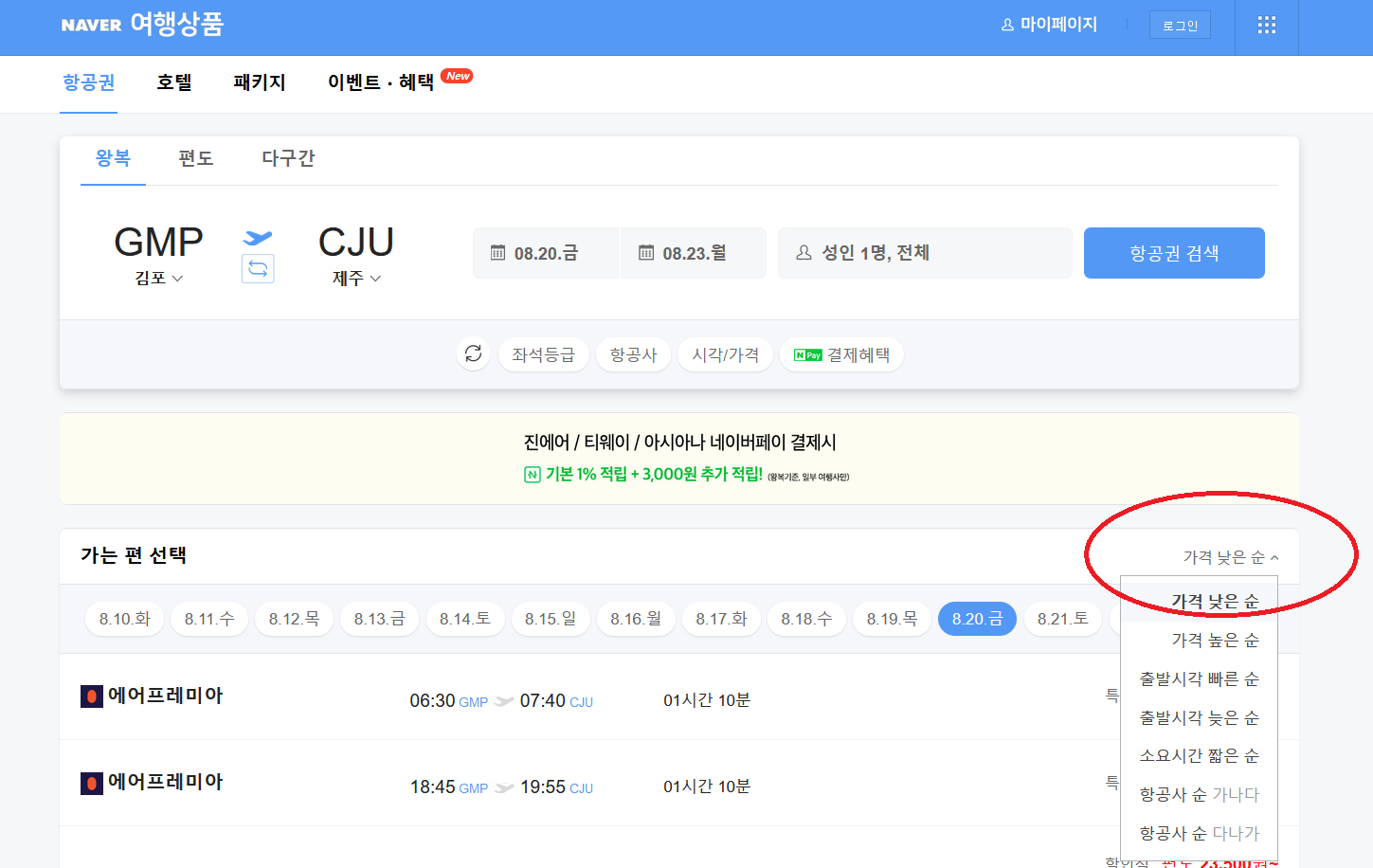Select date 8.11.수

click(x=209, y=619)
